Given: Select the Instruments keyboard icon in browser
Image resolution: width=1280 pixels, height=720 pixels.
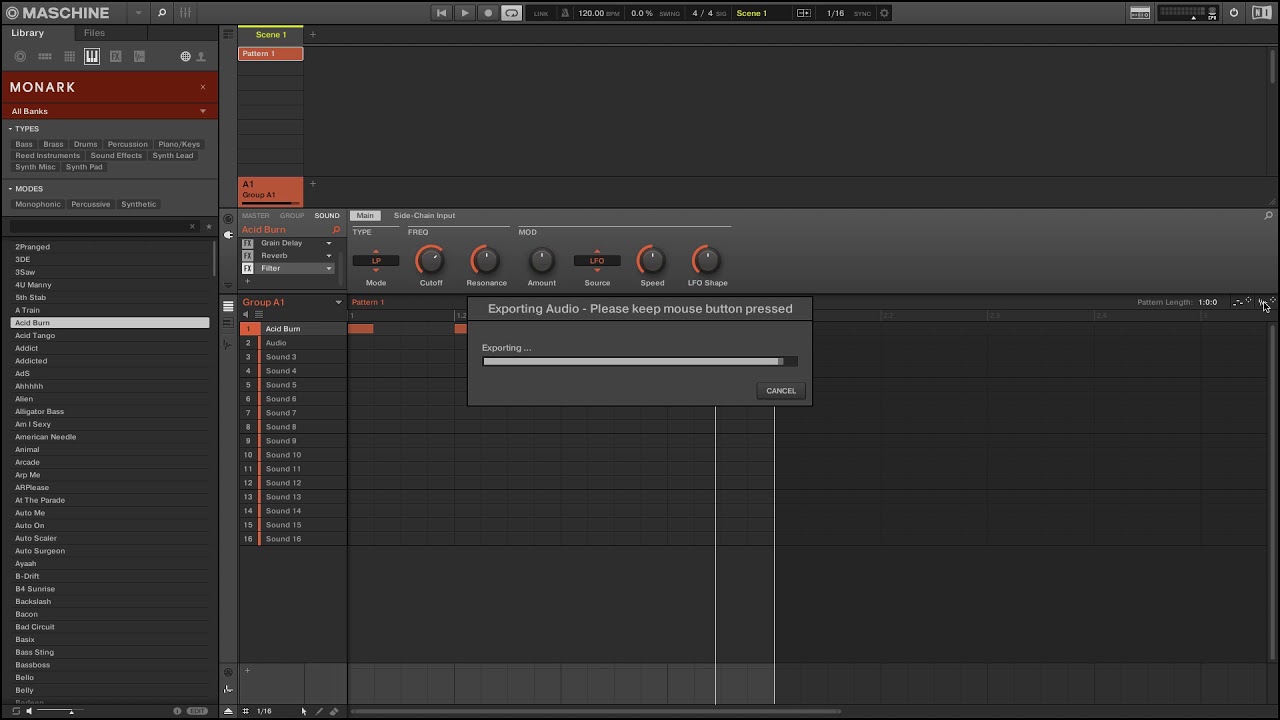Looking at the screenshot, I should (92, 57).
